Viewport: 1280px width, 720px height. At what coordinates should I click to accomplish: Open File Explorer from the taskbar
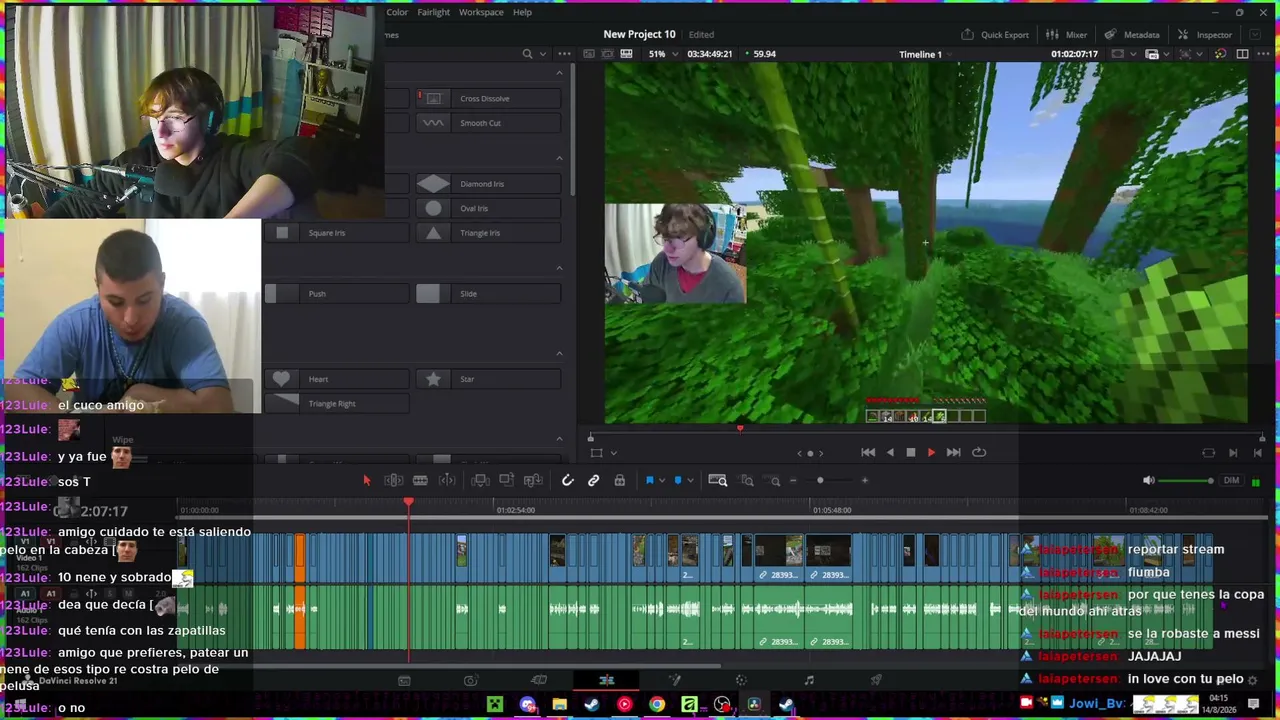point(559,705)
